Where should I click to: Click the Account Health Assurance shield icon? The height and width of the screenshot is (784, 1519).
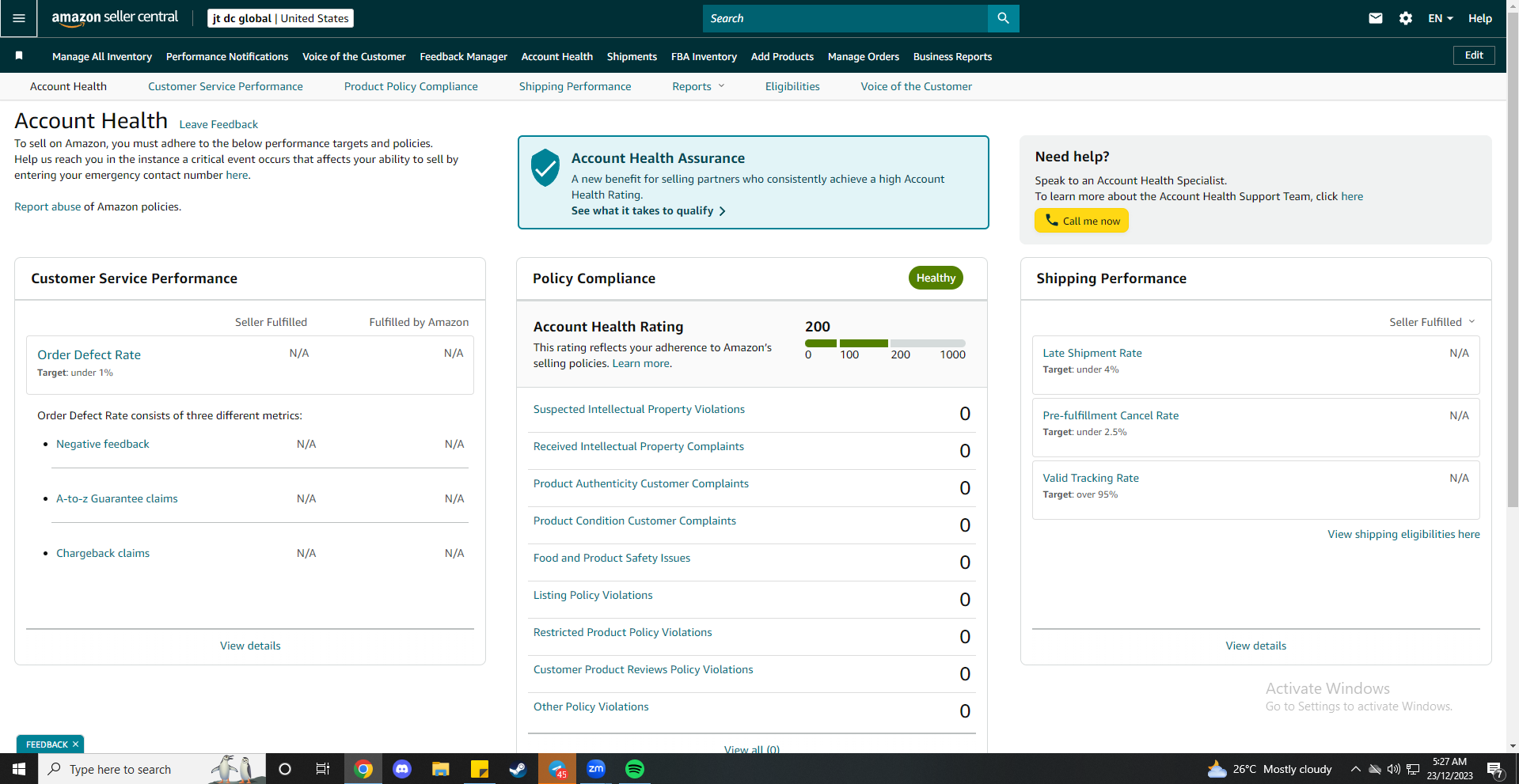(x=545, y=168)
